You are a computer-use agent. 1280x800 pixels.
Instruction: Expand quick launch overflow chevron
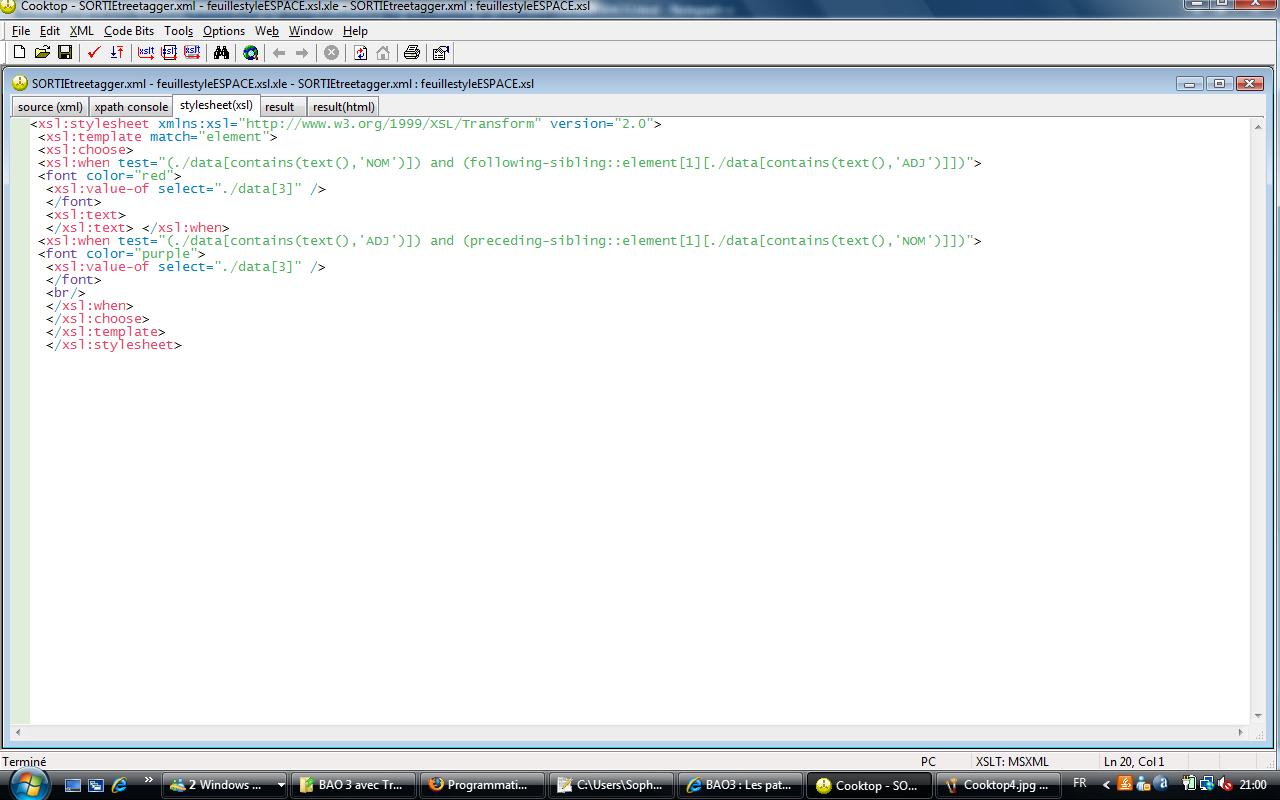(x=149, y=781)
